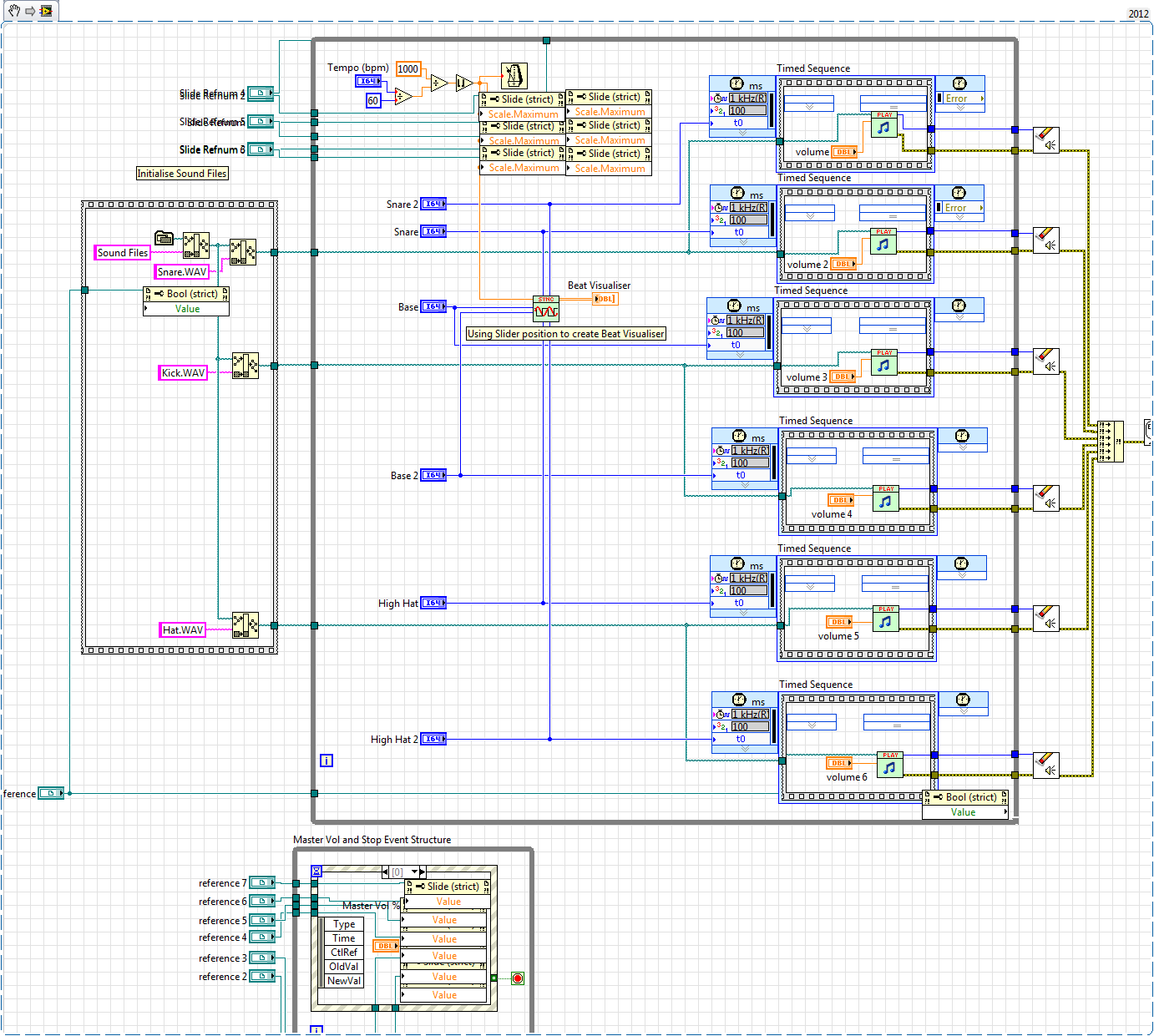Select the Play sound node near volume 4
The image size is (1154, 1036).
885,499
